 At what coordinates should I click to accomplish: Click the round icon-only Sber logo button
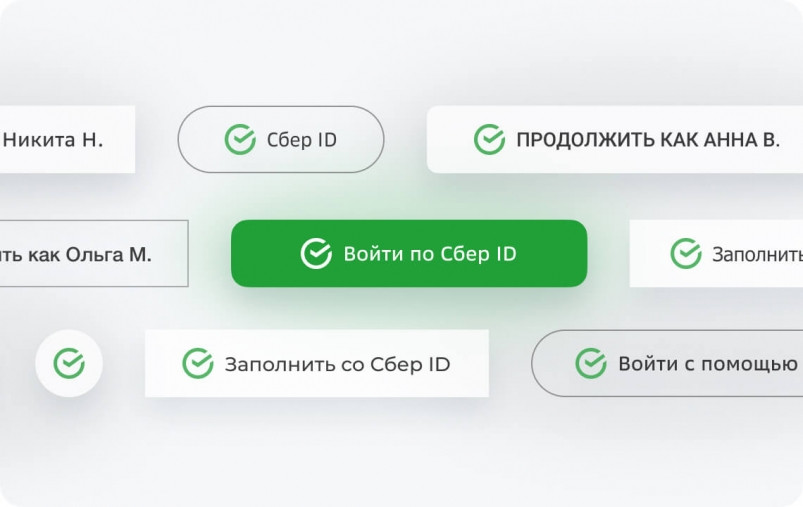click(69, 363)
